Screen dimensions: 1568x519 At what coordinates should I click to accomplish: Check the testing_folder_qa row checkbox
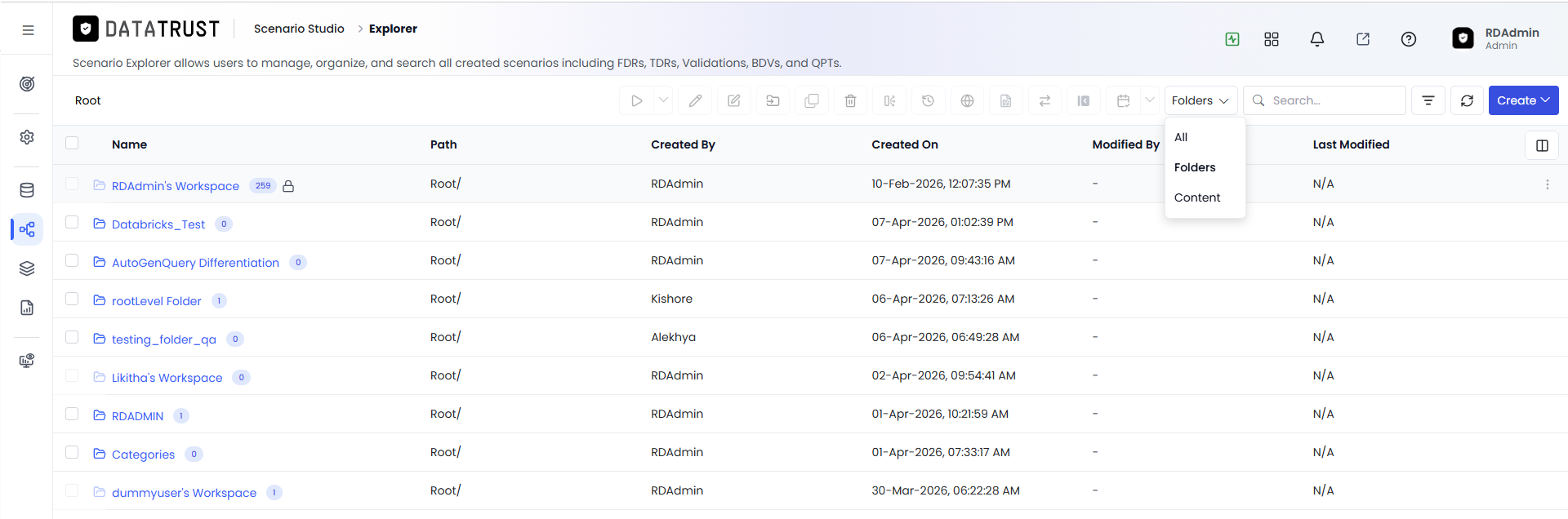[72, 337]
